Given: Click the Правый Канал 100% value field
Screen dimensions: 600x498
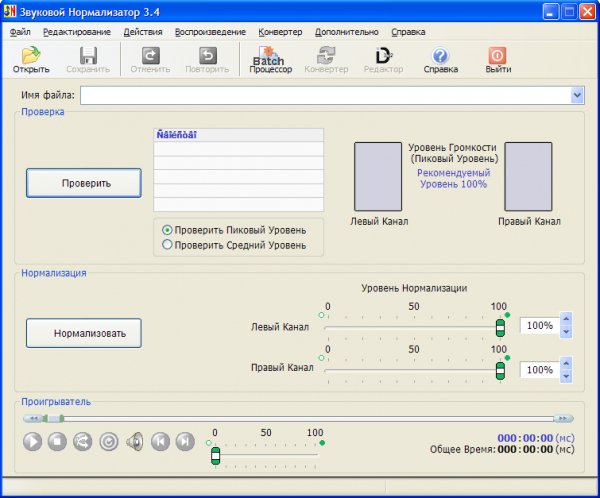Looking at the screenshot, I should (540, 370).
